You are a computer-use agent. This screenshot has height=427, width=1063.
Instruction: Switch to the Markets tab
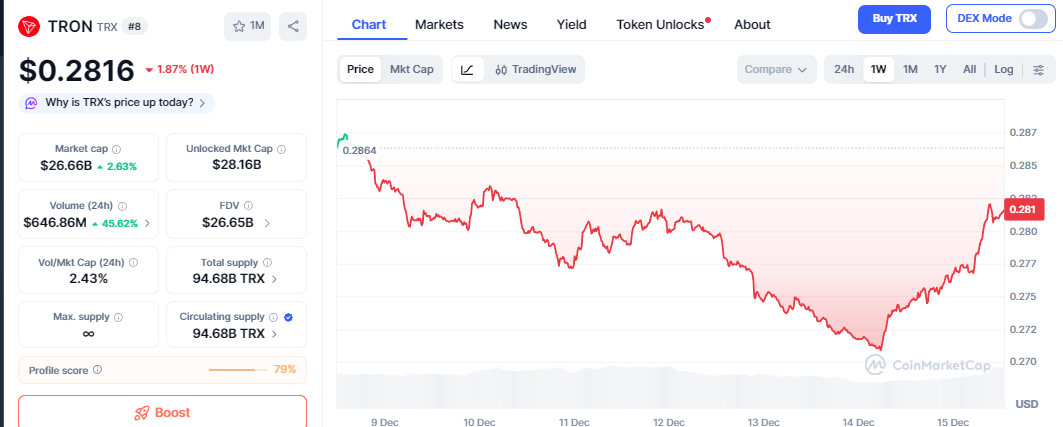click(439, 24)
